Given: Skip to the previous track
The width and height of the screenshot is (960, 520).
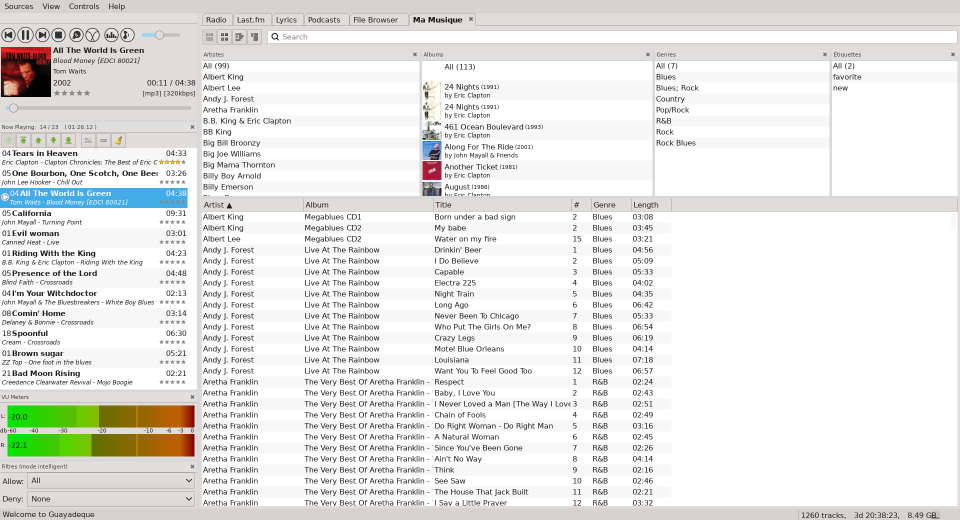Looking at the screenshot, I should pos(9,36).
